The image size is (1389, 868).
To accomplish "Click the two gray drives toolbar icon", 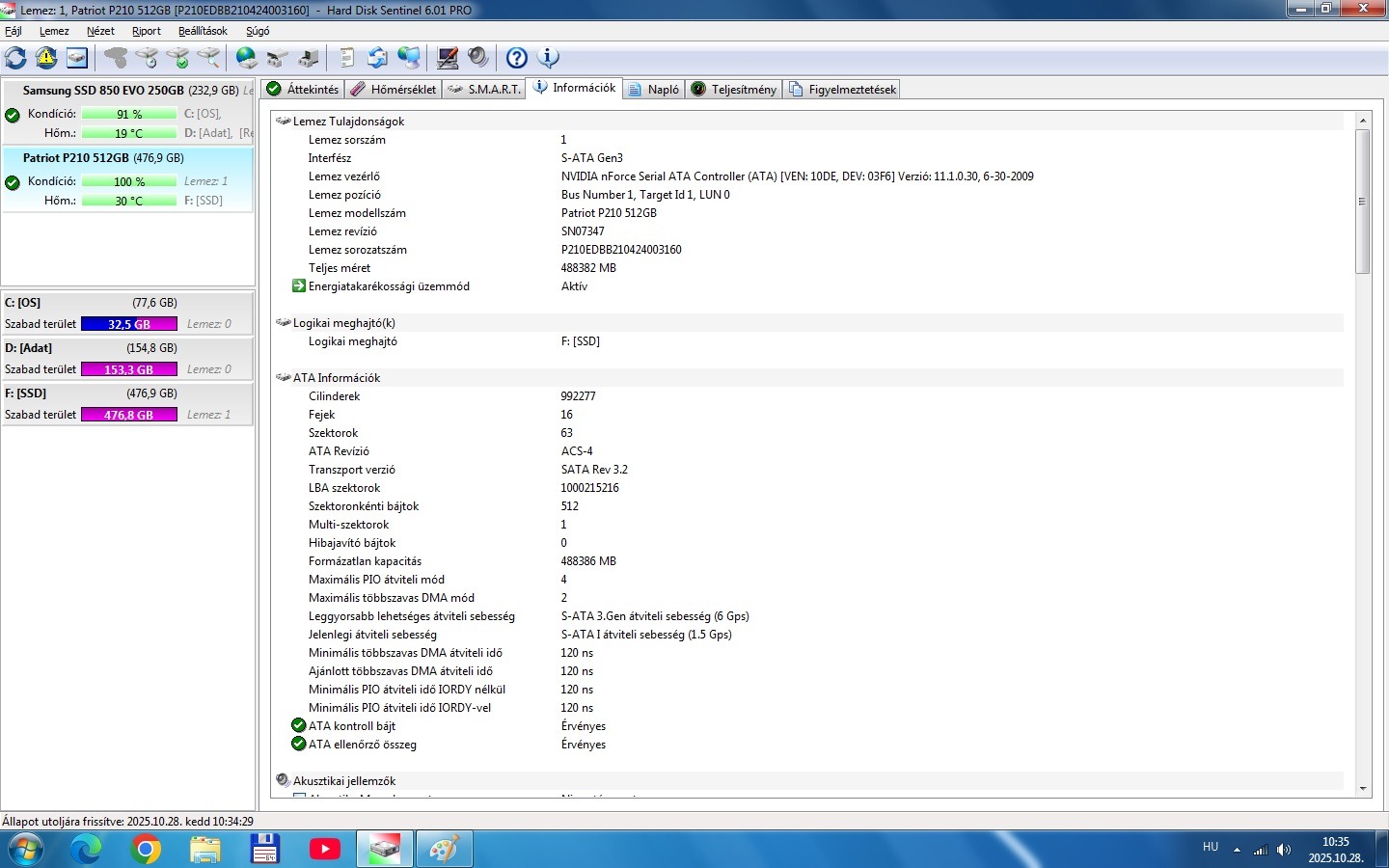I will pos(278,58).
